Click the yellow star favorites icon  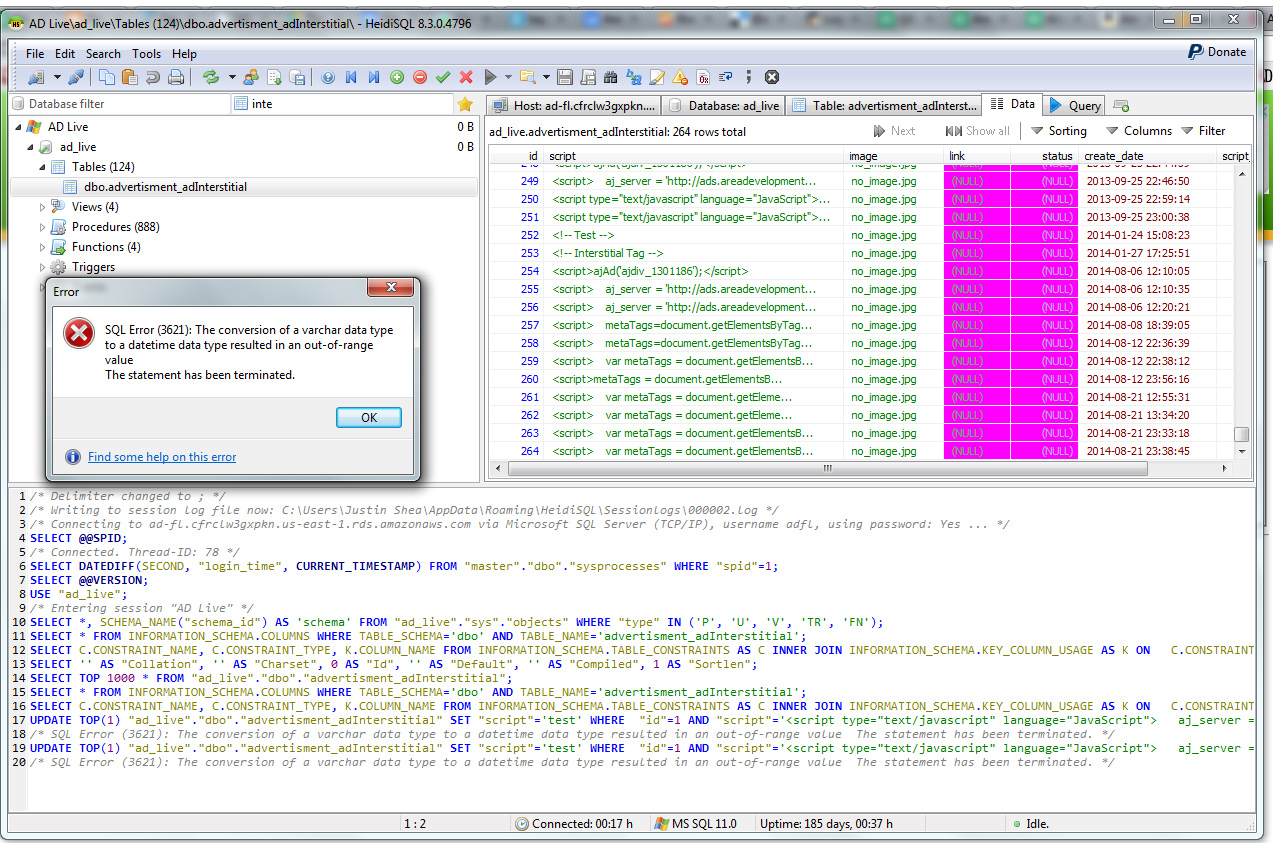point(465,104)
